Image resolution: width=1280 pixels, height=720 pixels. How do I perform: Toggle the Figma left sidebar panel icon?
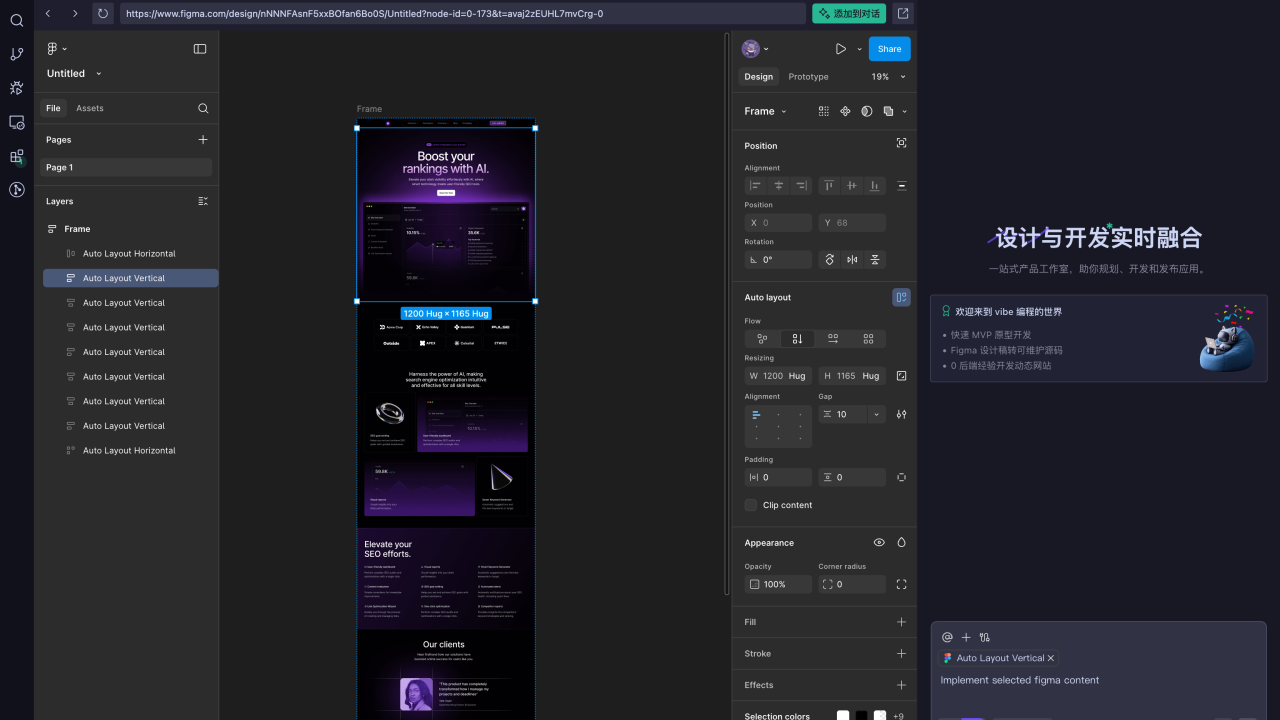pyautogui.click(x=200, y=49)
